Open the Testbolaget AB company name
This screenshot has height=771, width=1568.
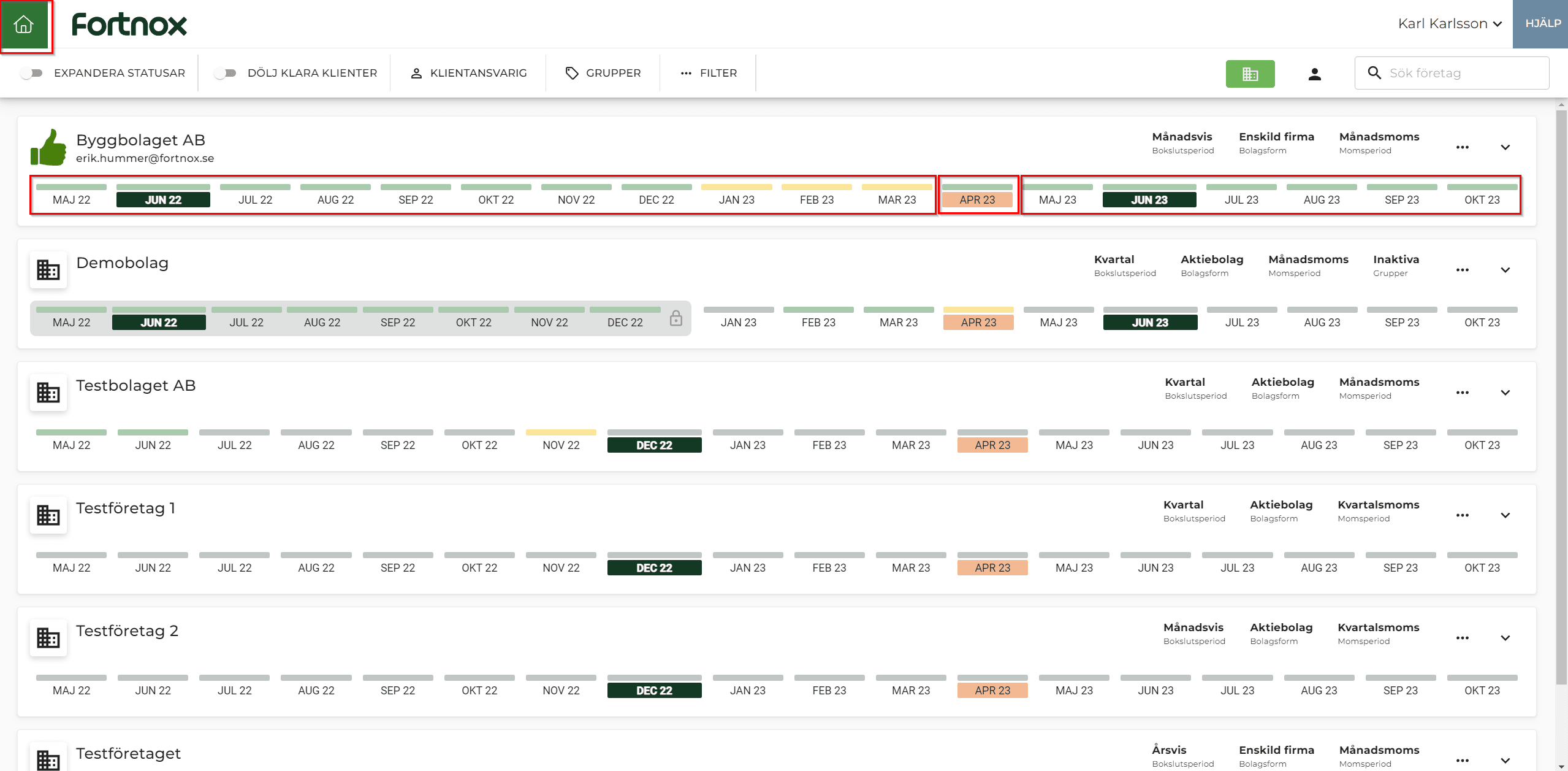pos(135,385)
